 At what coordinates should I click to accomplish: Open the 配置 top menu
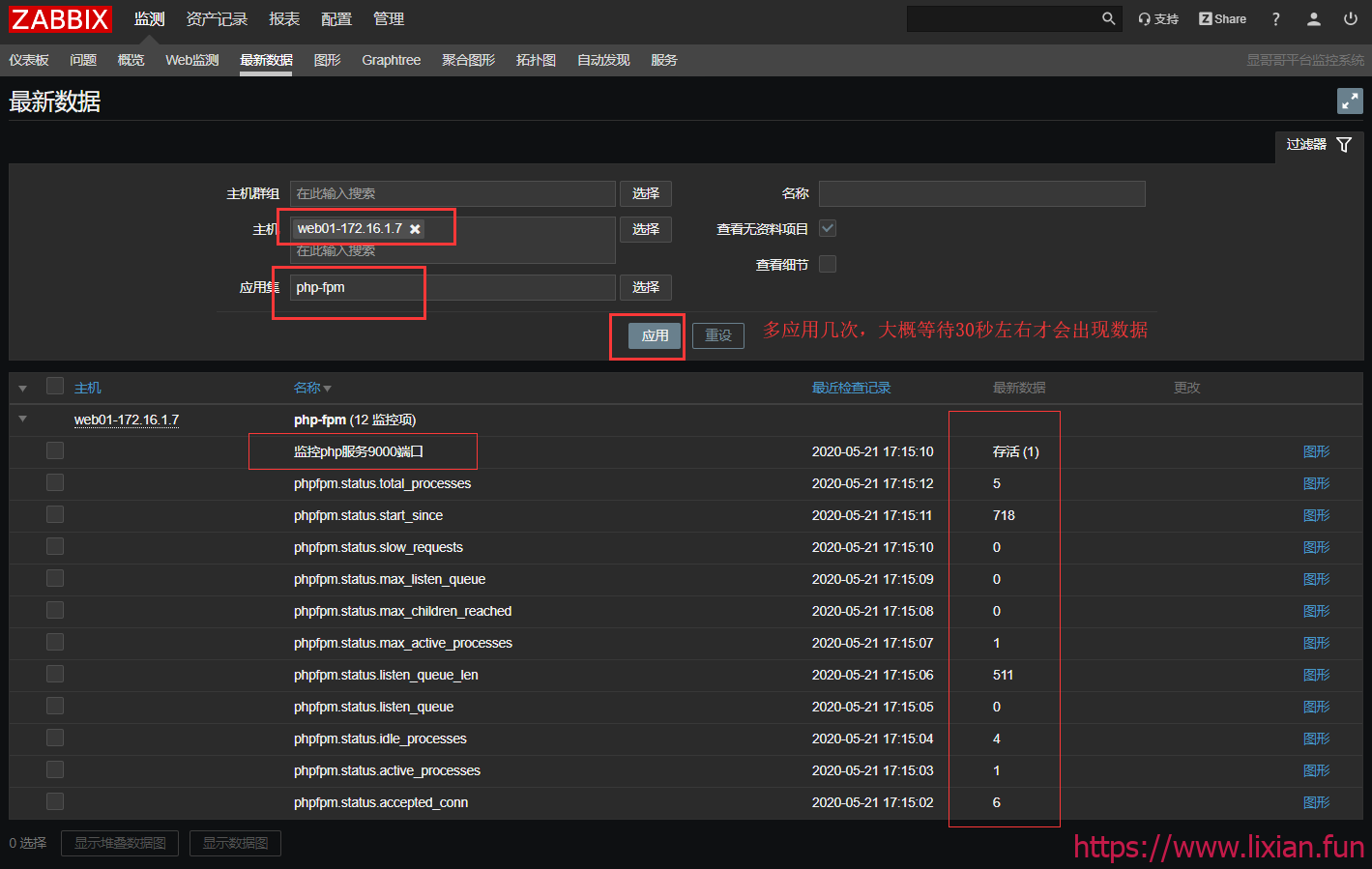(x=336, y=19)
